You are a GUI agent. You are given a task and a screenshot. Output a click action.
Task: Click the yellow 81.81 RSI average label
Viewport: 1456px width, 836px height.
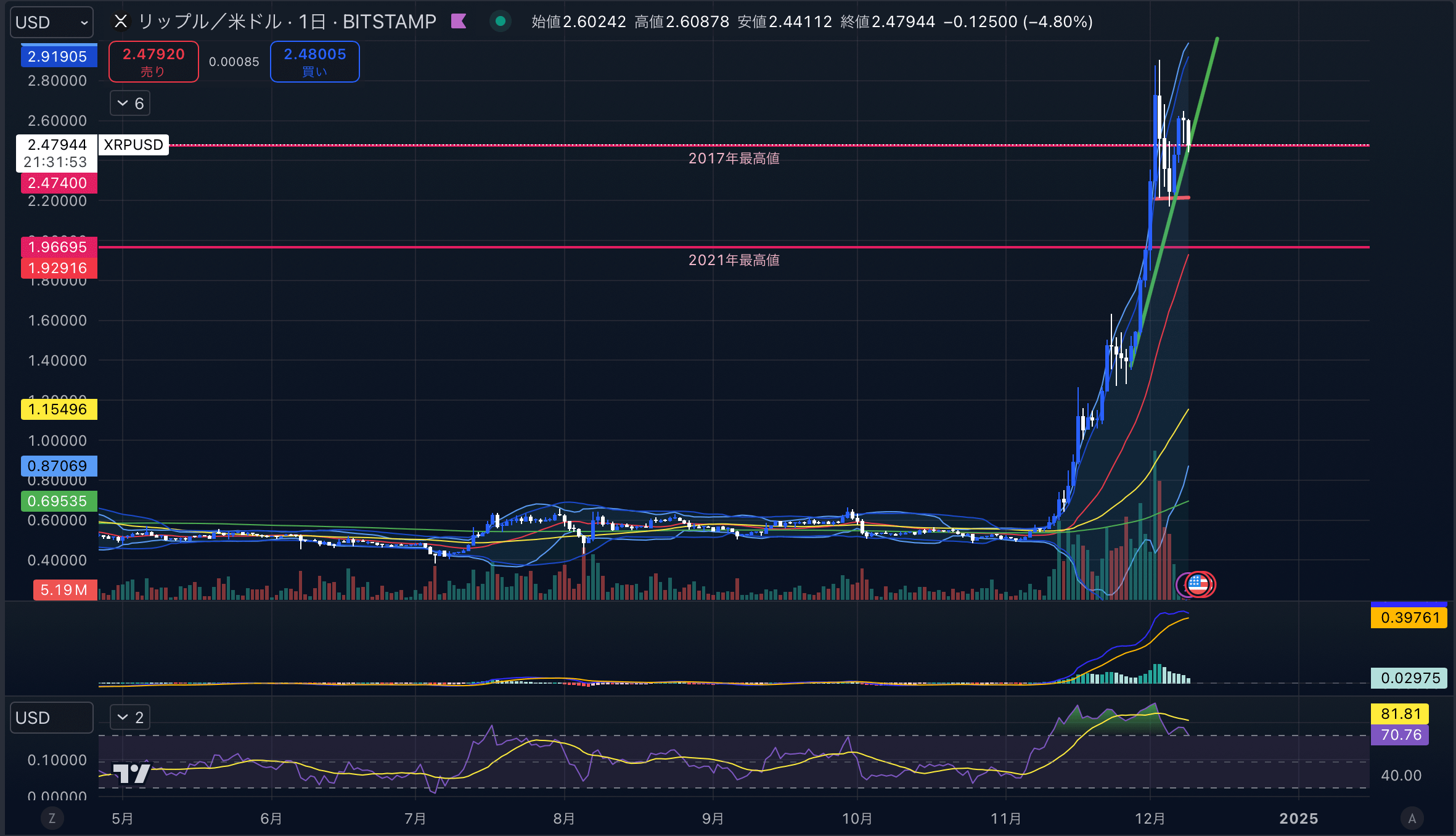(1400, 714)
